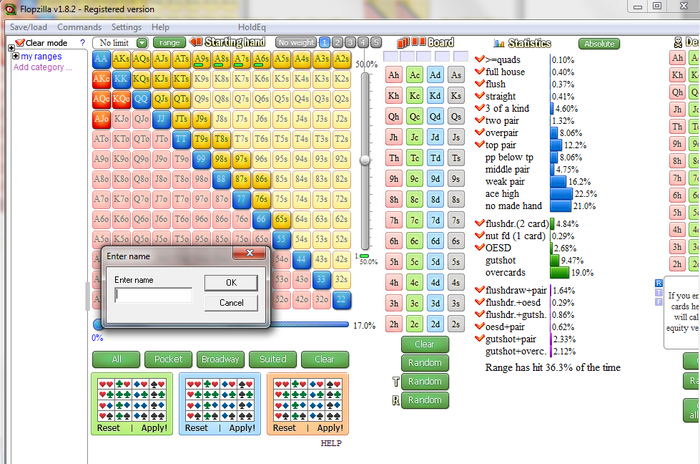Click the blue question mark help icon
700x464 pixels.
[82, 42]
